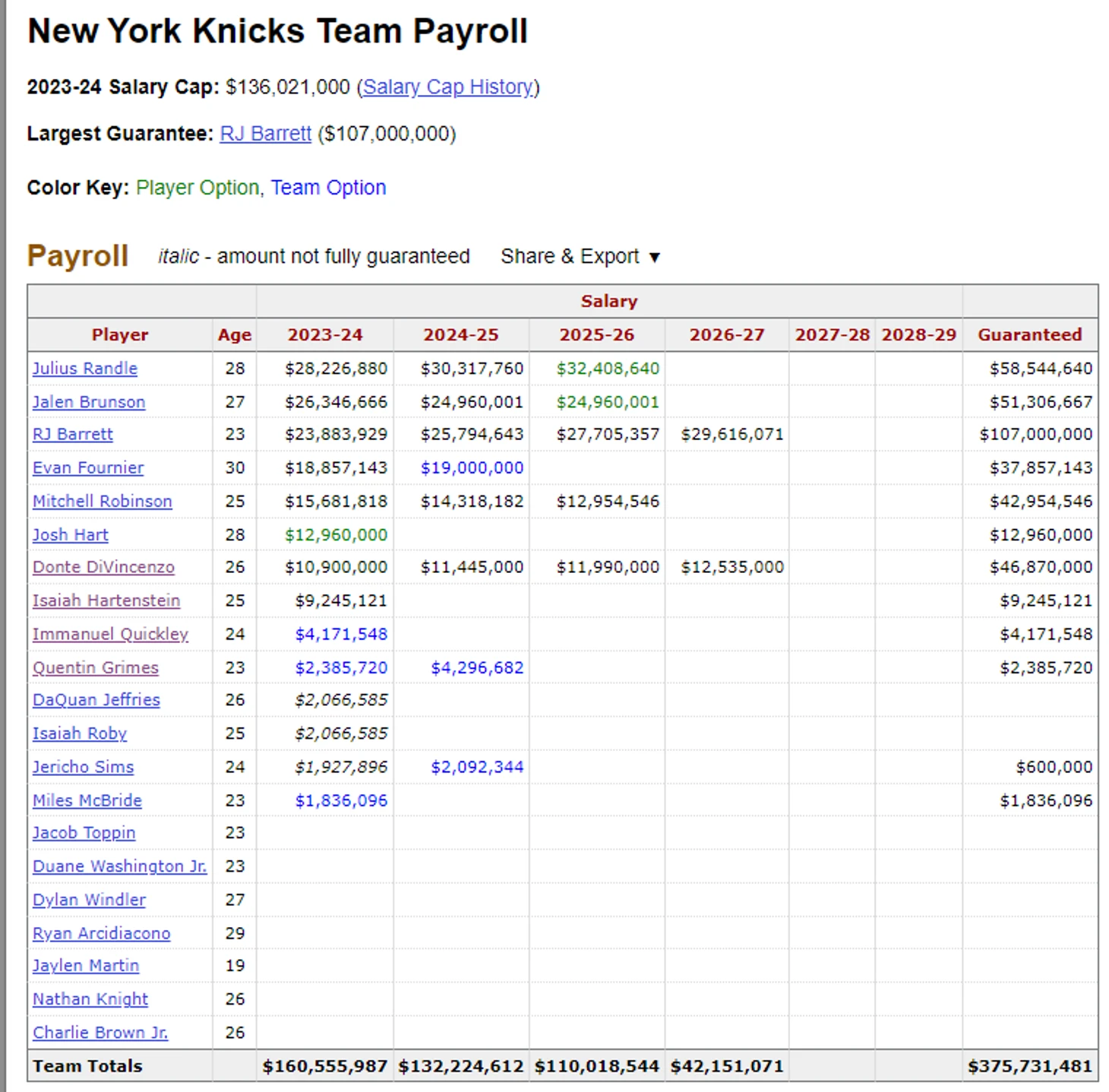Expand the Share & Export dropdown
This screenshot has width=1109, height=1092.
click(x=580, y=257)
